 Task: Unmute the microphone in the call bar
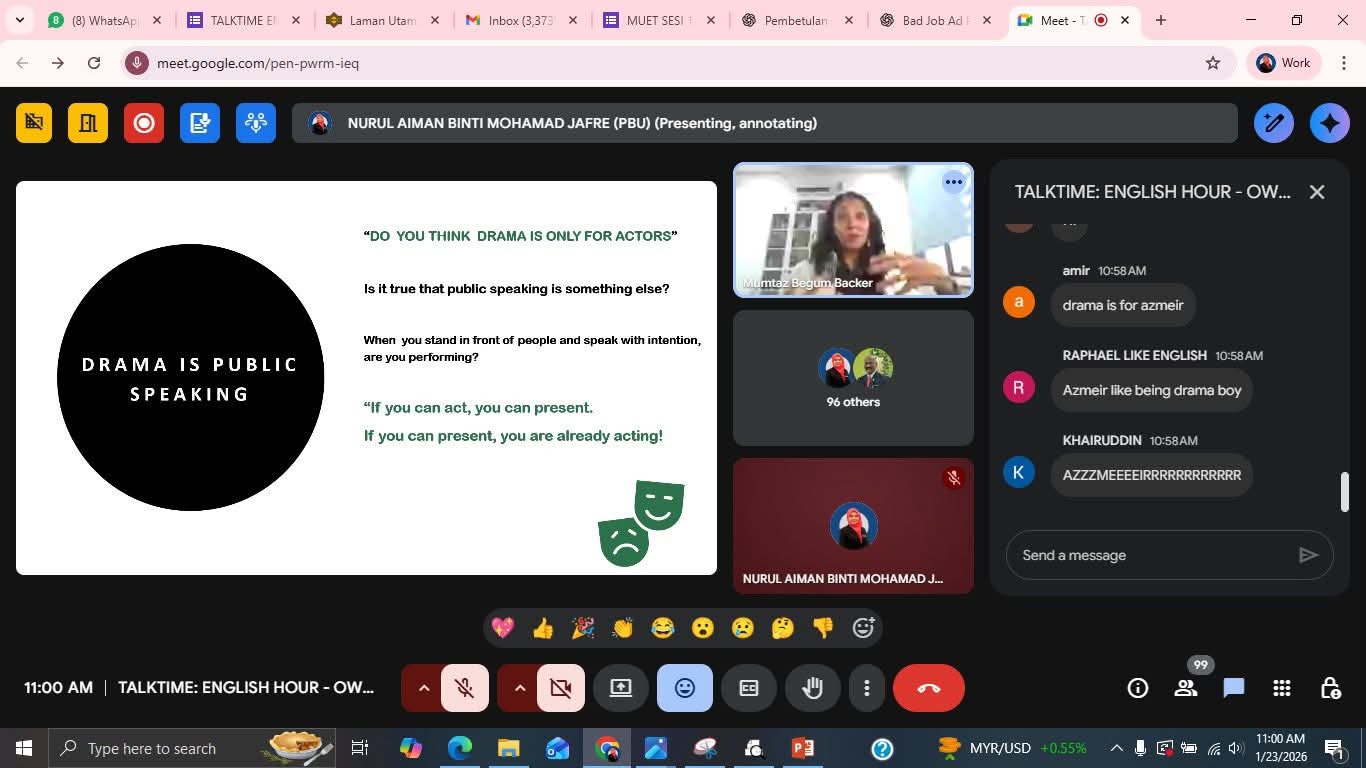click(464, 688)
